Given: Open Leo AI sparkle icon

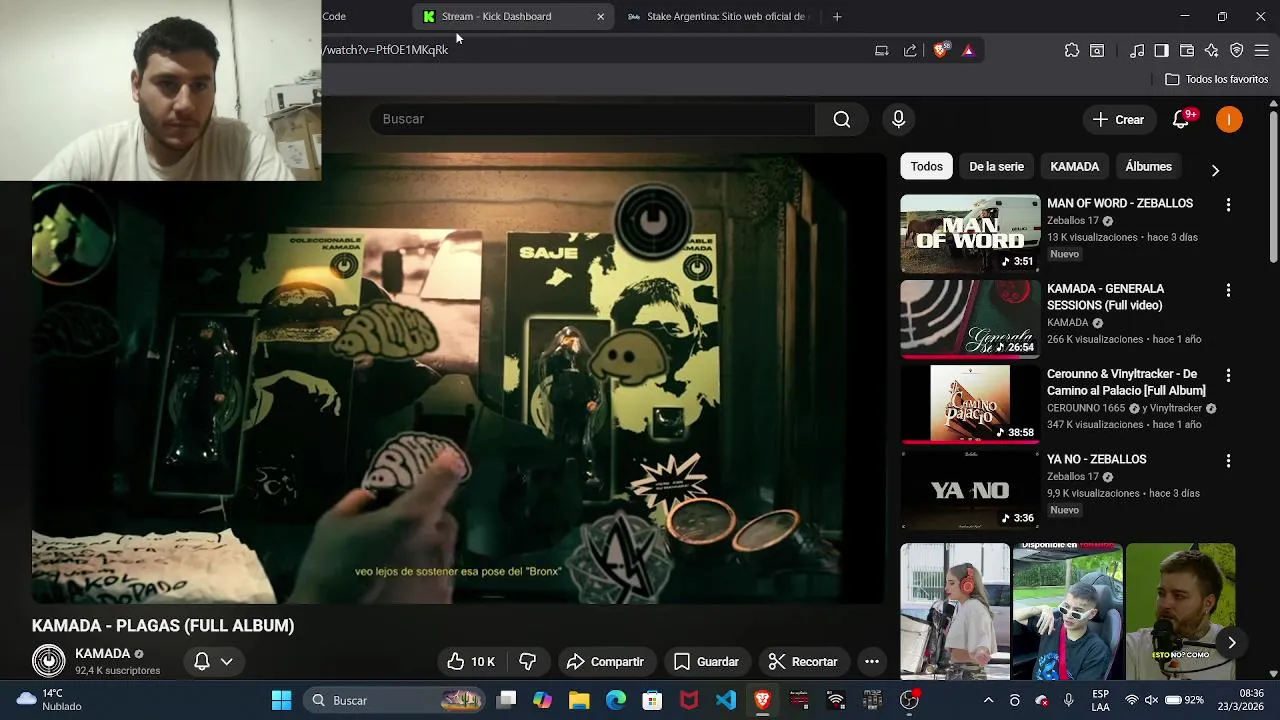Looking at the screenshot, I should pyautogui.click(x=1212, y=50).
